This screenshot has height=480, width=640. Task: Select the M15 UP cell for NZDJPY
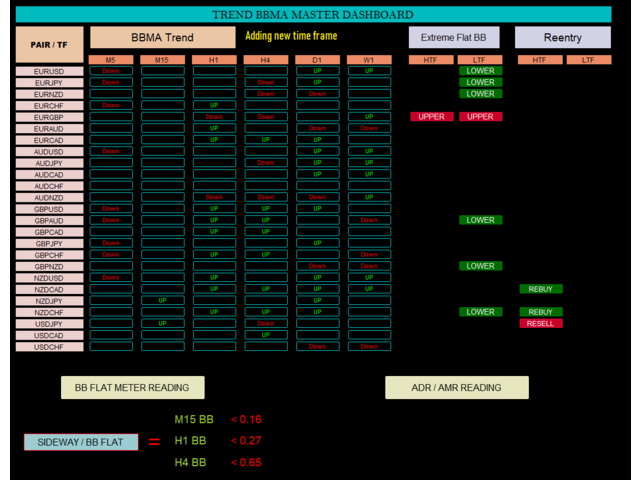[162, 301]
